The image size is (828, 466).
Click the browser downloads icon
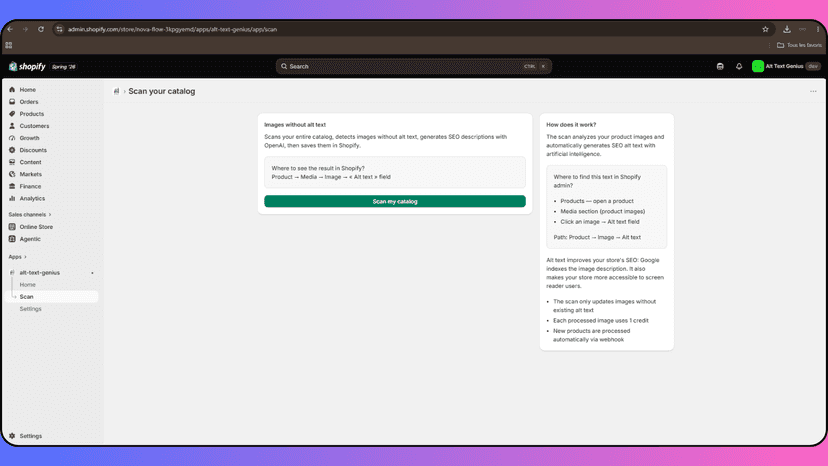coord(787,30)
